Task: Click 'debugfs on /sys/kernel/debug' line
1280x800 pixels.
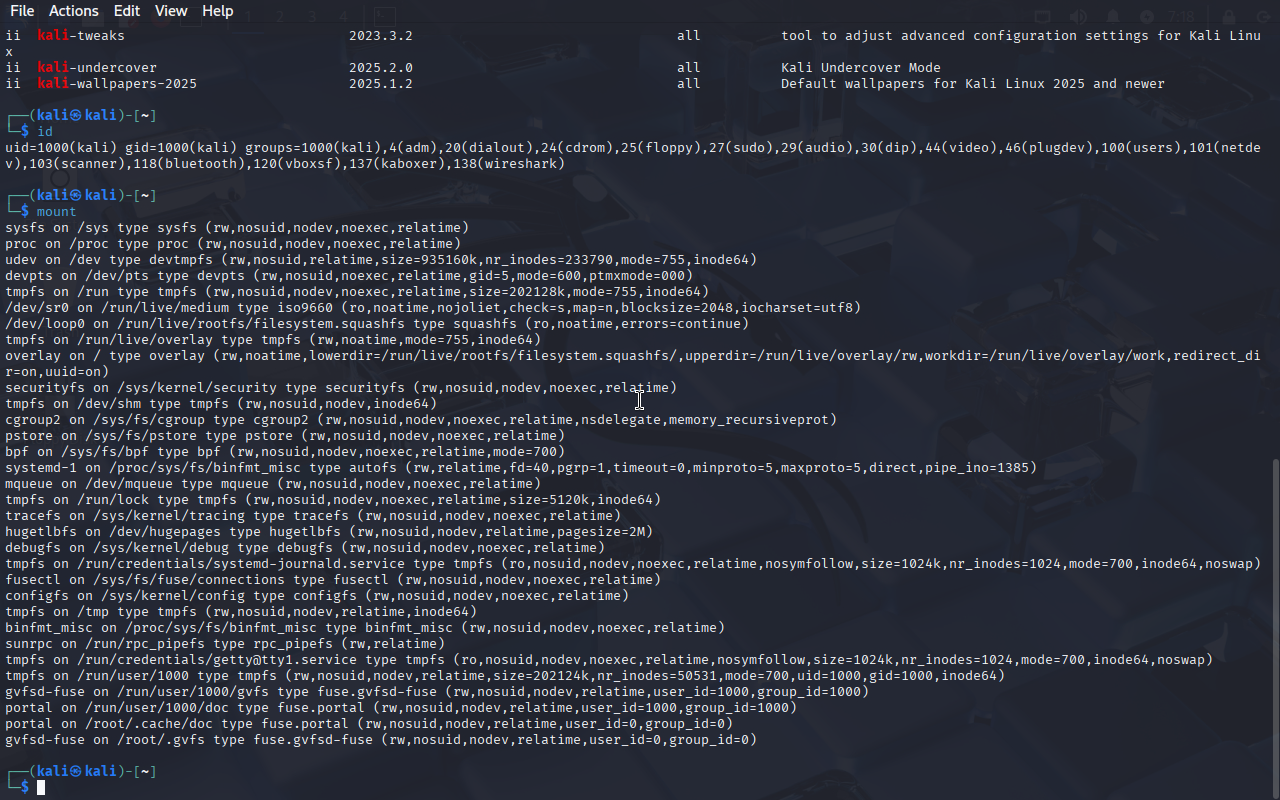Action: click(305, 547)
